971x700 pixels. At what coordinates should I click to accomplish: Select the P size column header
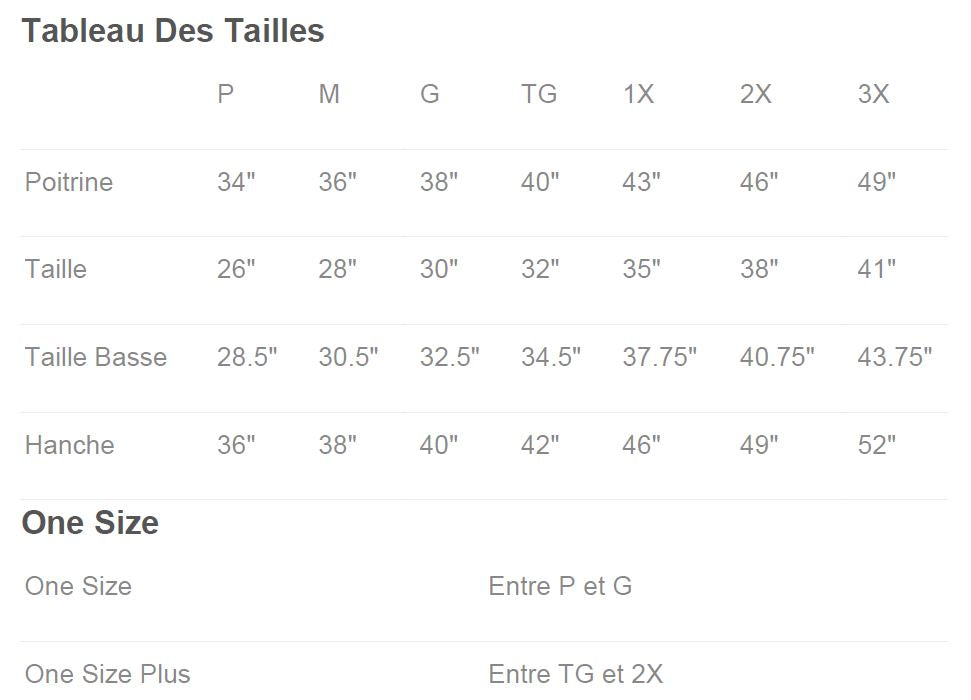pyautogui.click(x=226, y=94)
